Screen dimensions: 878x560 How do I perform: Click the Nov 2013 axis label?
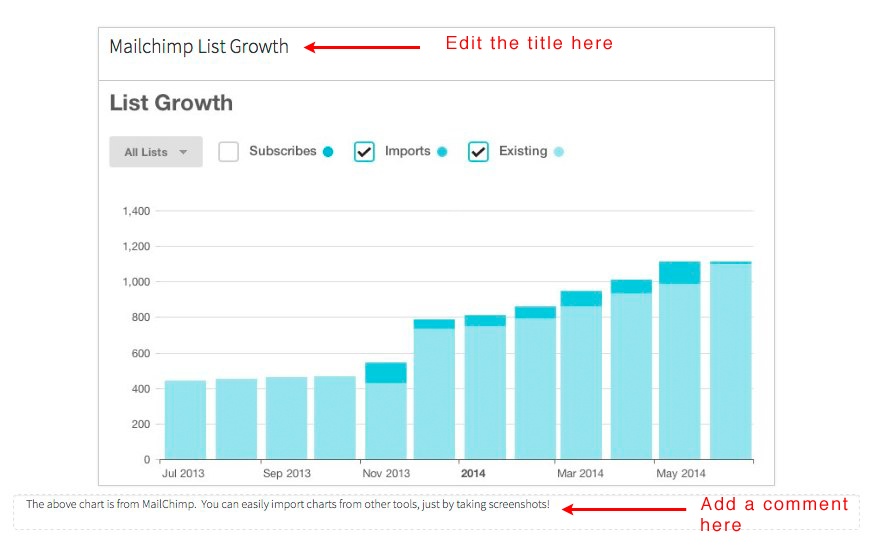click(x=386, y=473)
